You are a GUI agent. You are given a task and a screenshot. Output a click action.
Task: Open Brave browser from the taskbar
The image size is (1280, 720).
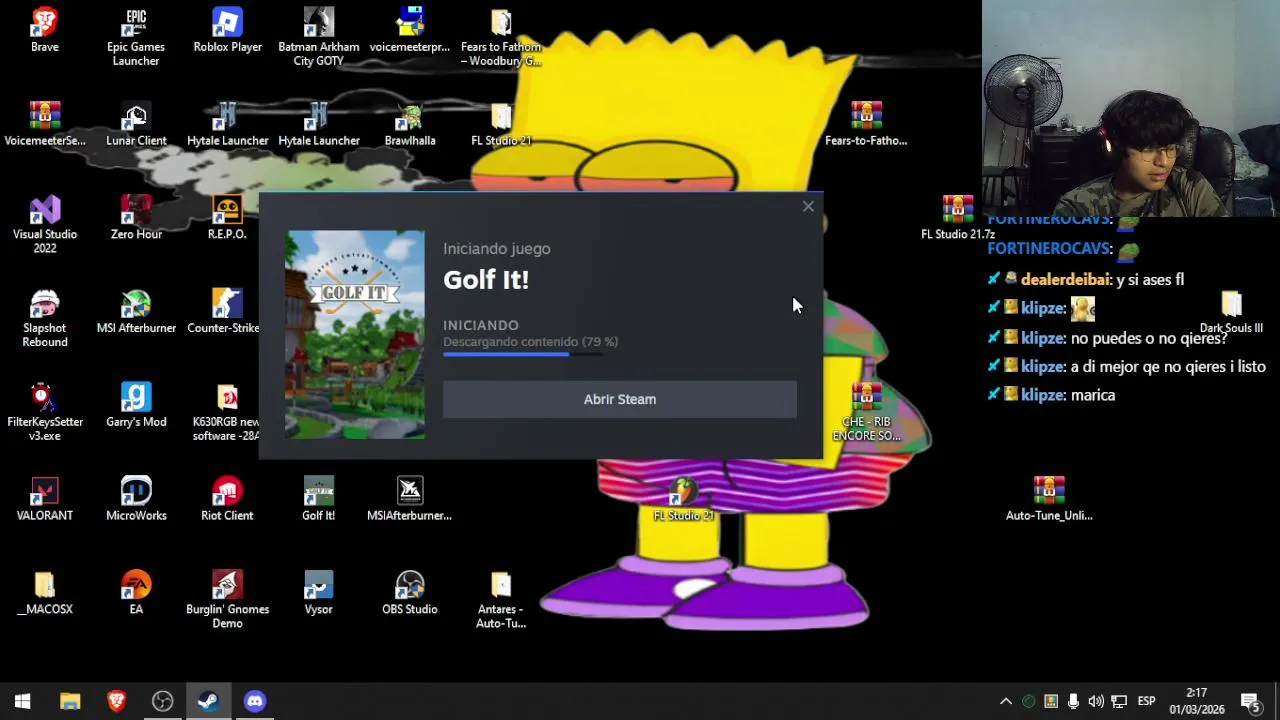[x=116, y=701]
